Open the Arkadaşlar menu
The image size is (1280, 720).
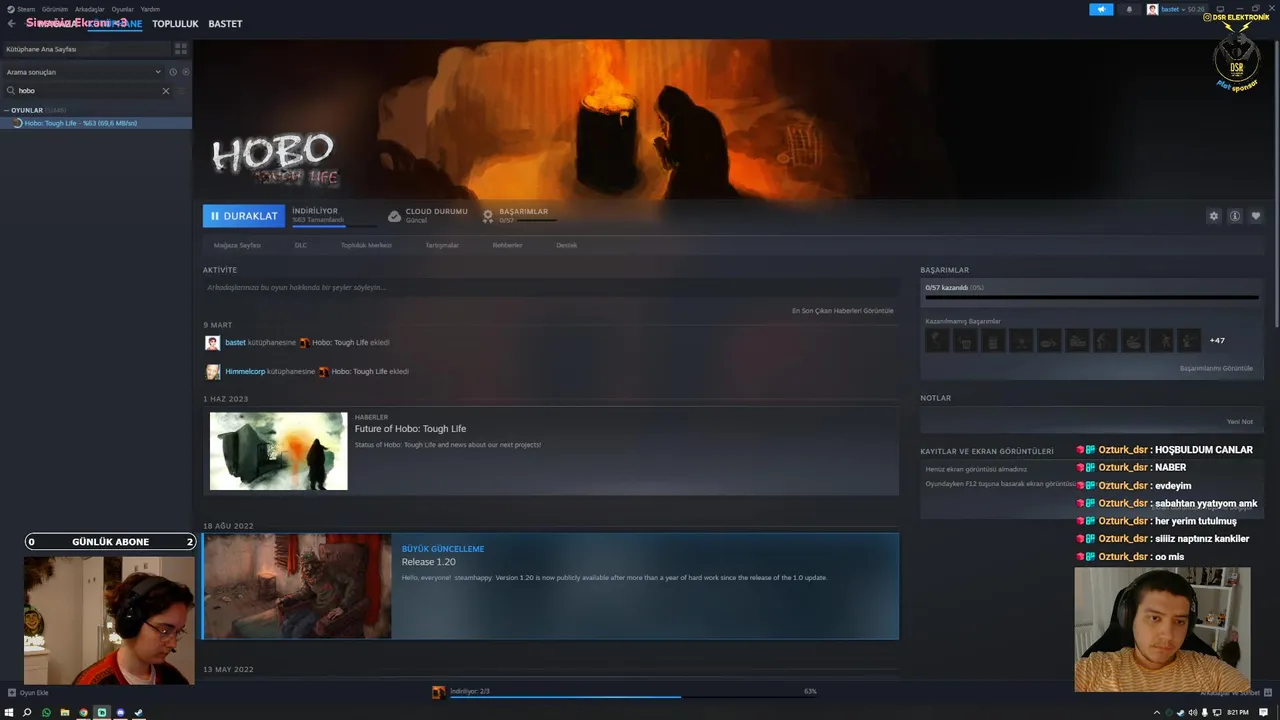click(89, 9)
